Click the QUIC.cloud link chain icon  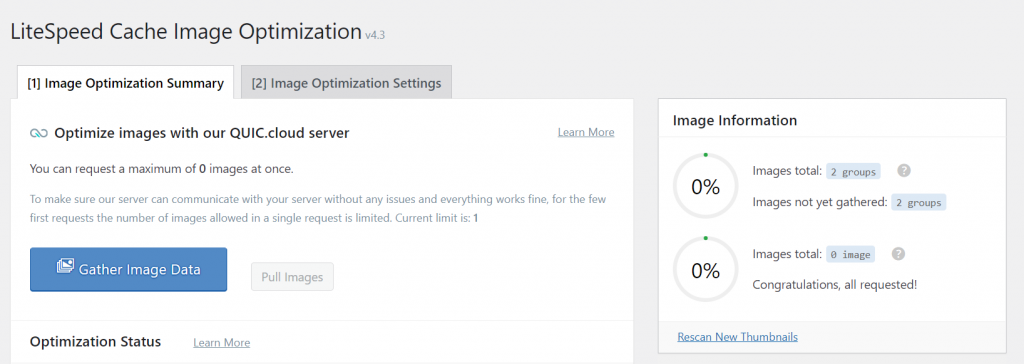pyautogui.click(x=39, y=133)
